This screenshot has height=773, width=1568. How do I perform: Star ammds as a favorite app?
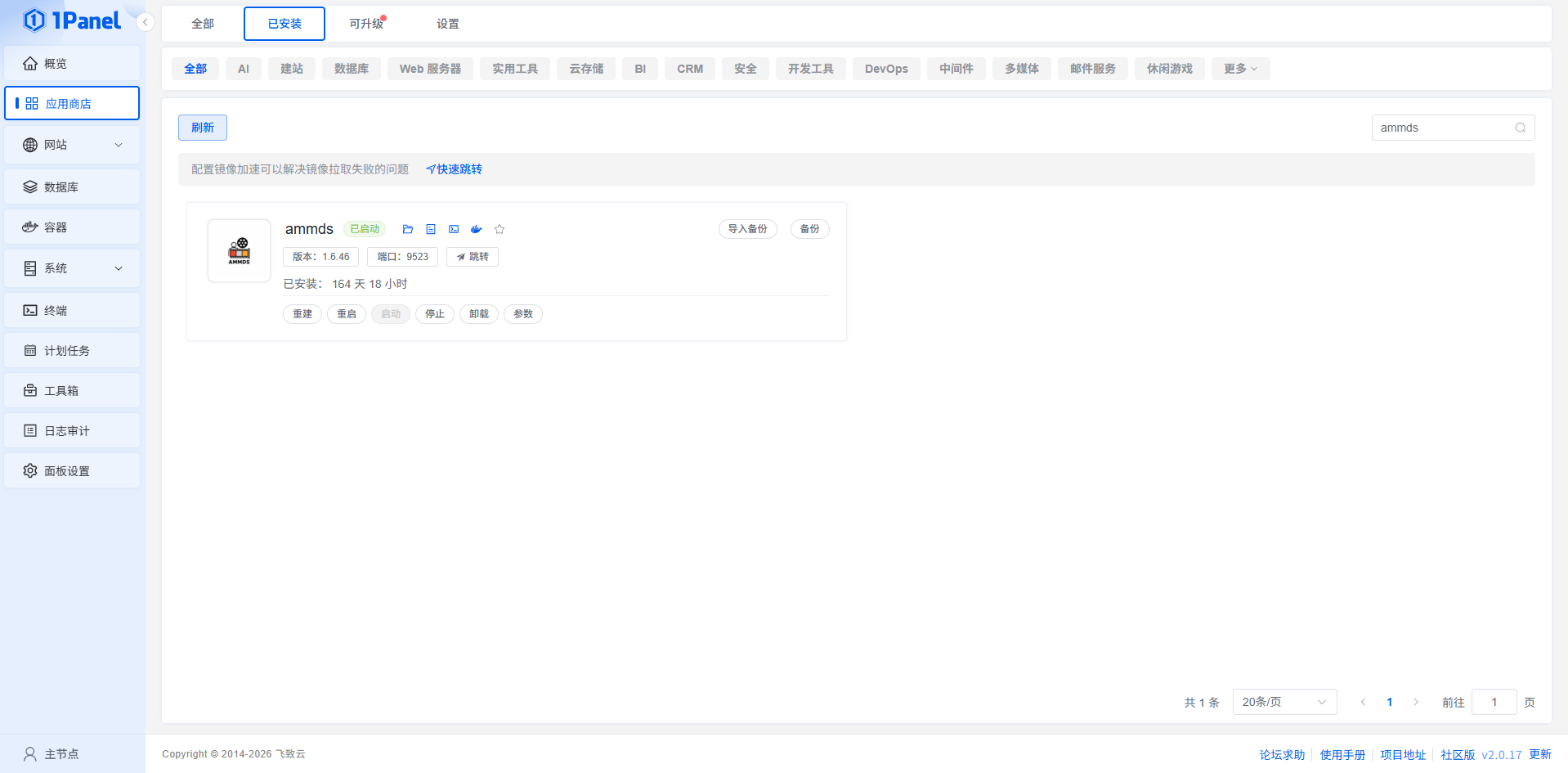[500, 229]
